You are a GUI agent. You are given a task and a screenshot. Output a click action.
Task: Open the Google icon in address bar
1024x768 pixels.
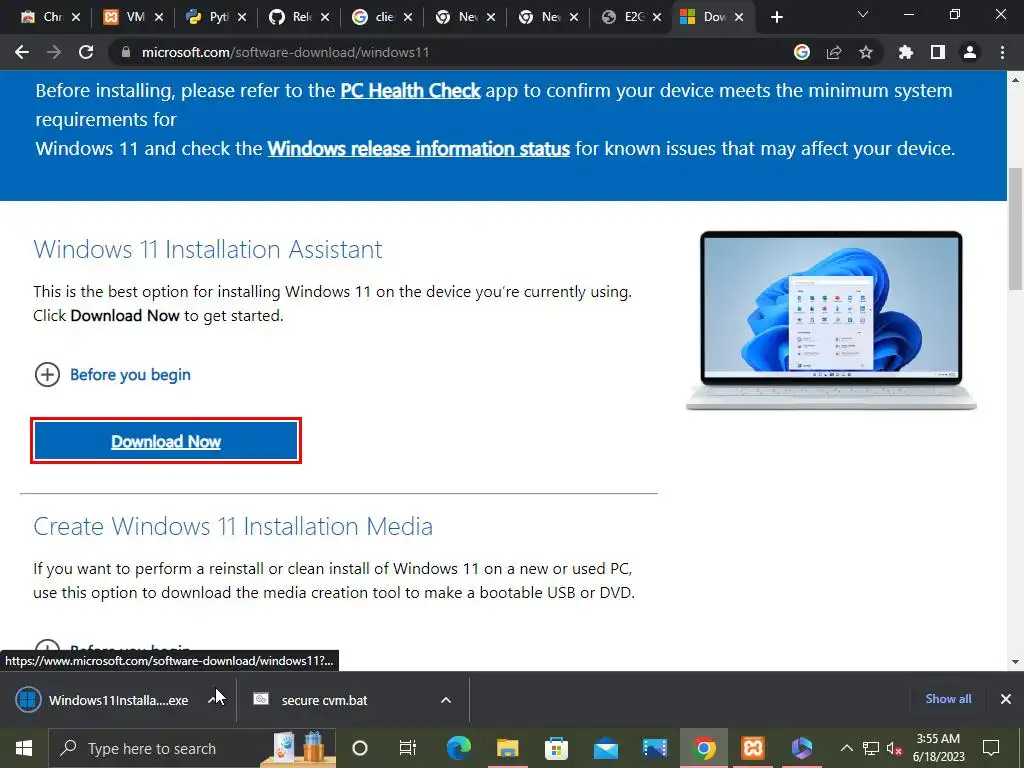[802, 52]
